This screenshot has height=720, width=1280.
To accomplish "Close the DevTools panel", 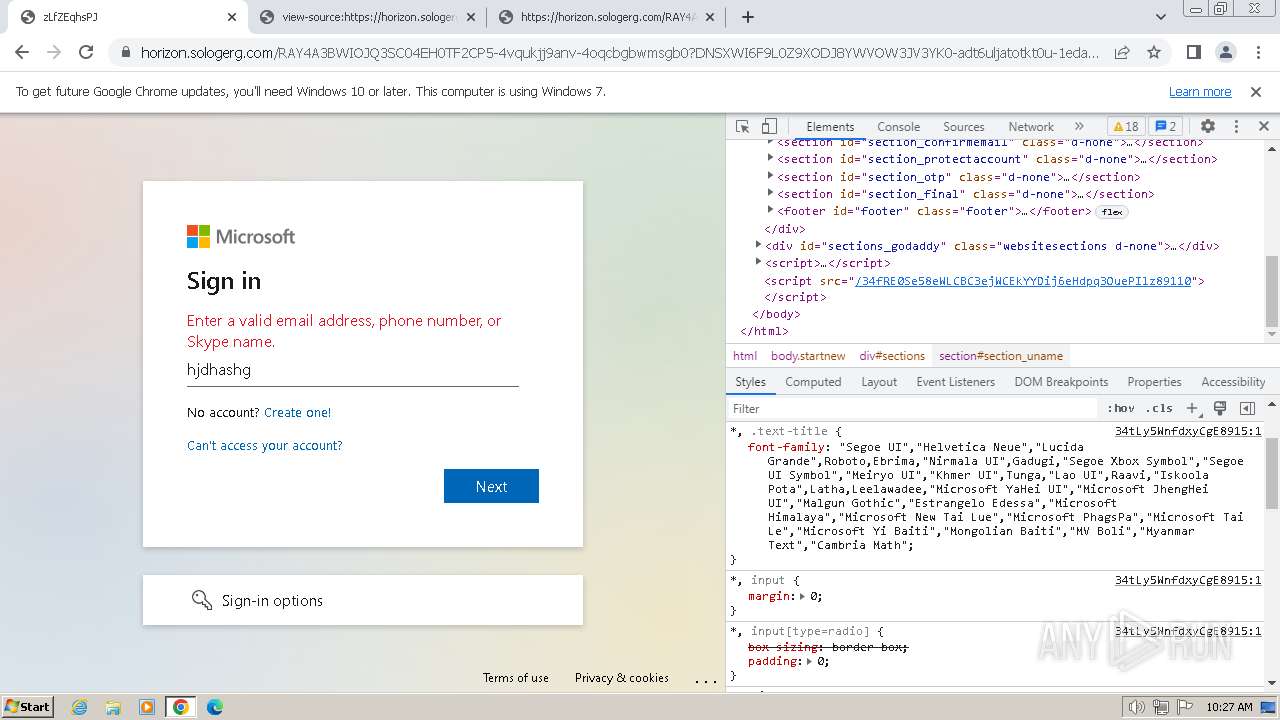I will coord(1264,127).
